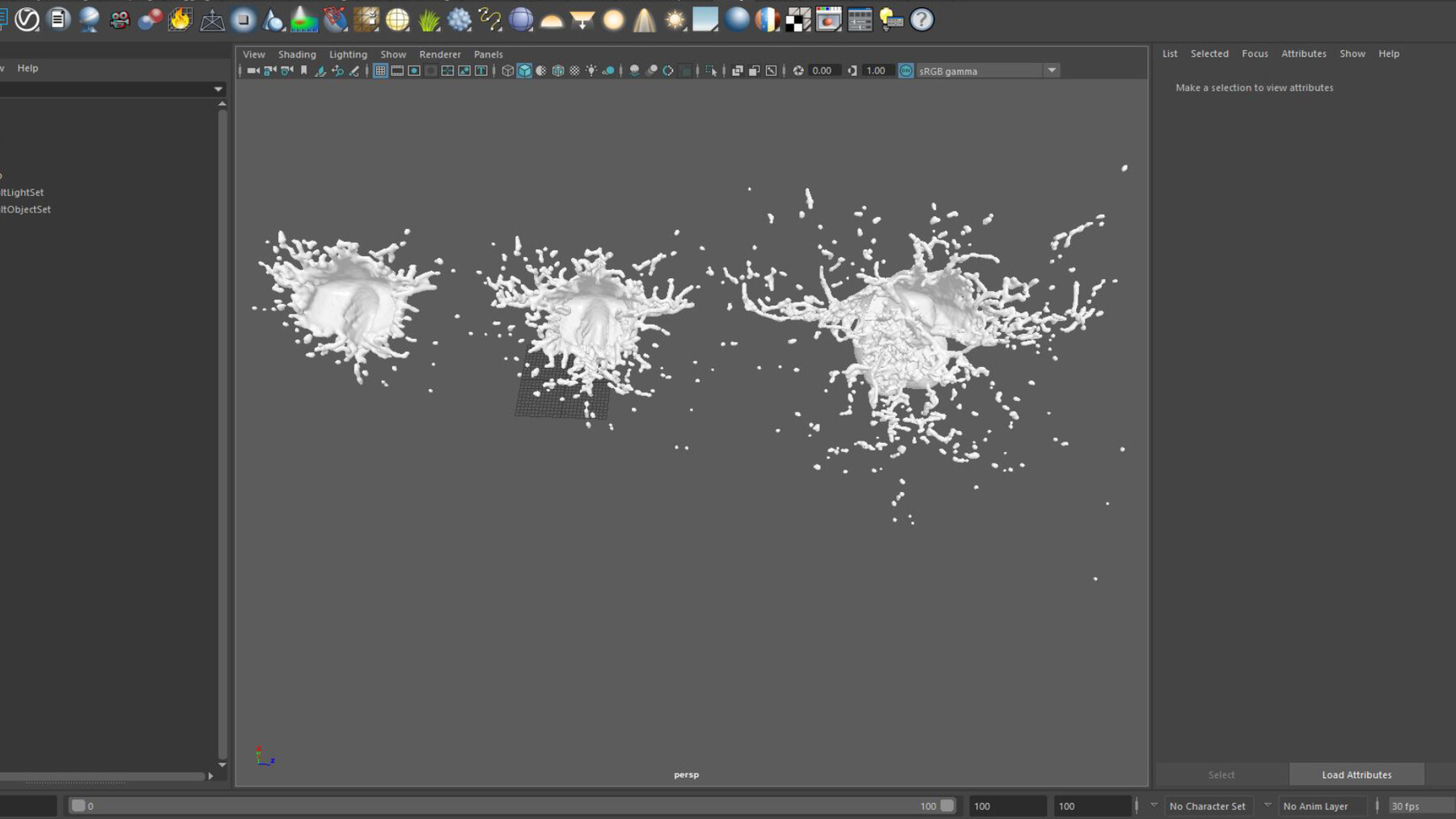
Task: Create V-Ray fur using grass shelf icon
Action: coord(429,19)
